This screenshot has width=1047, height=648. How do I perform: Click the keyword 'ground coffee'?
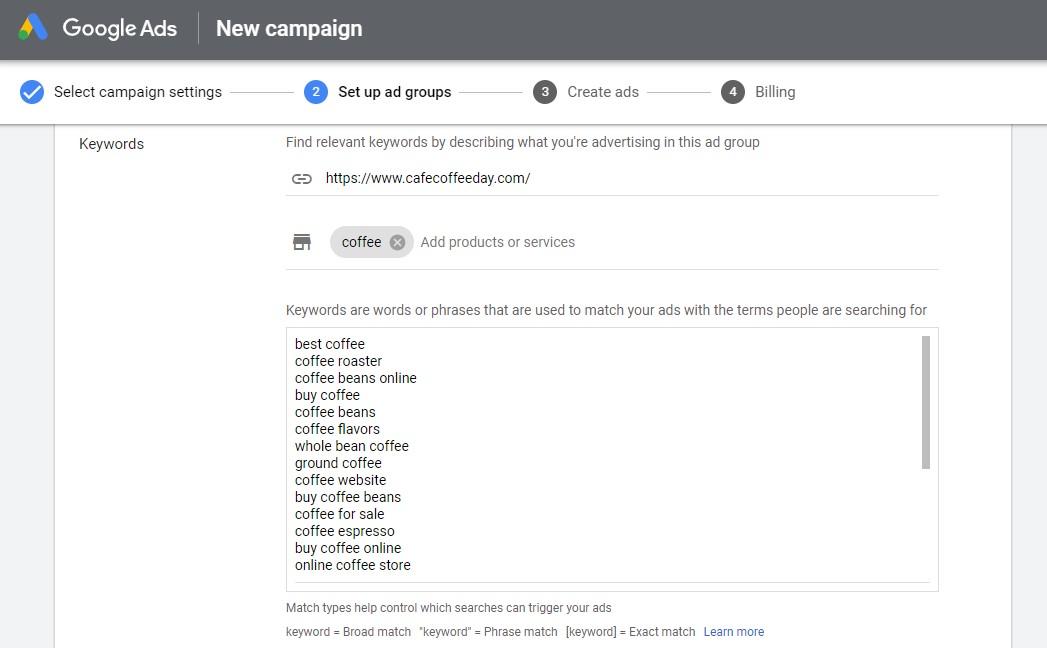click(339, 463)
